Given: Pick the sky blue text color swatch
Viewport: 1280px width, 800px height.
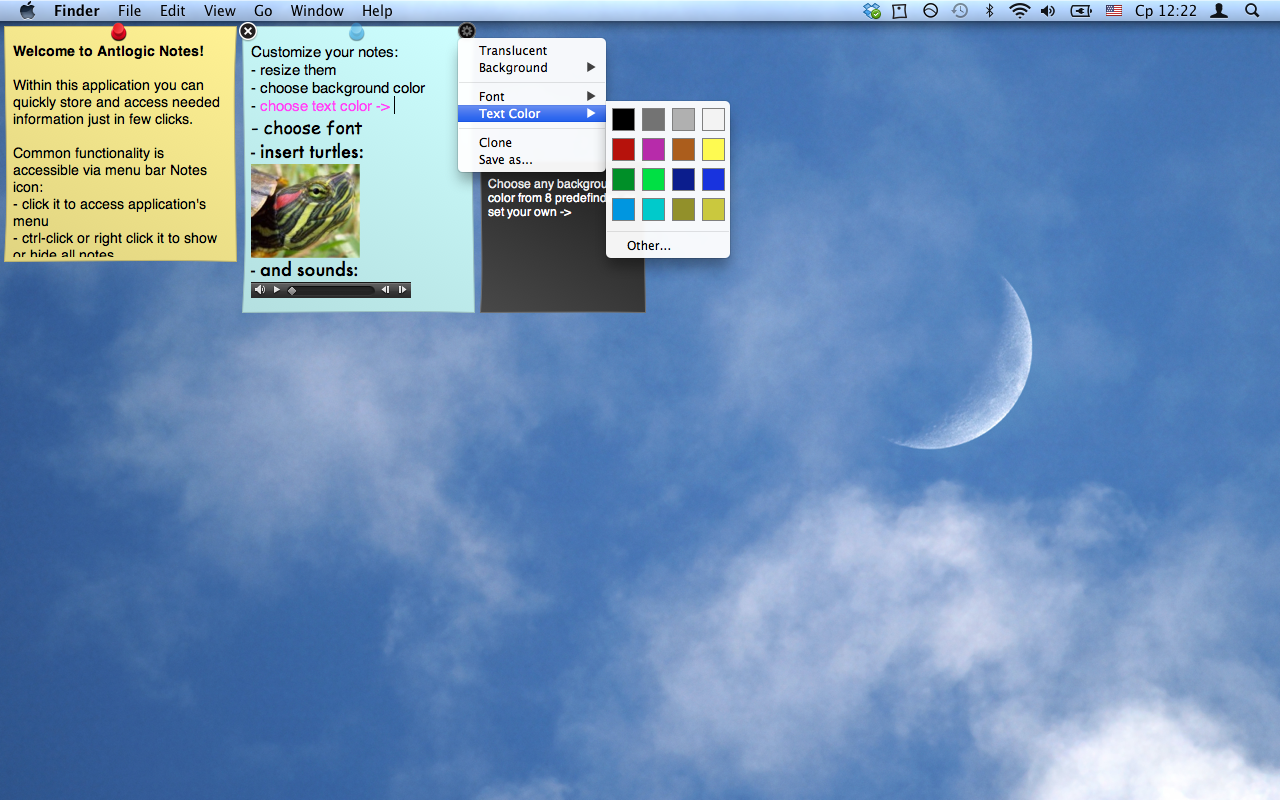Looking at the screenshot, I should (623, 210).
